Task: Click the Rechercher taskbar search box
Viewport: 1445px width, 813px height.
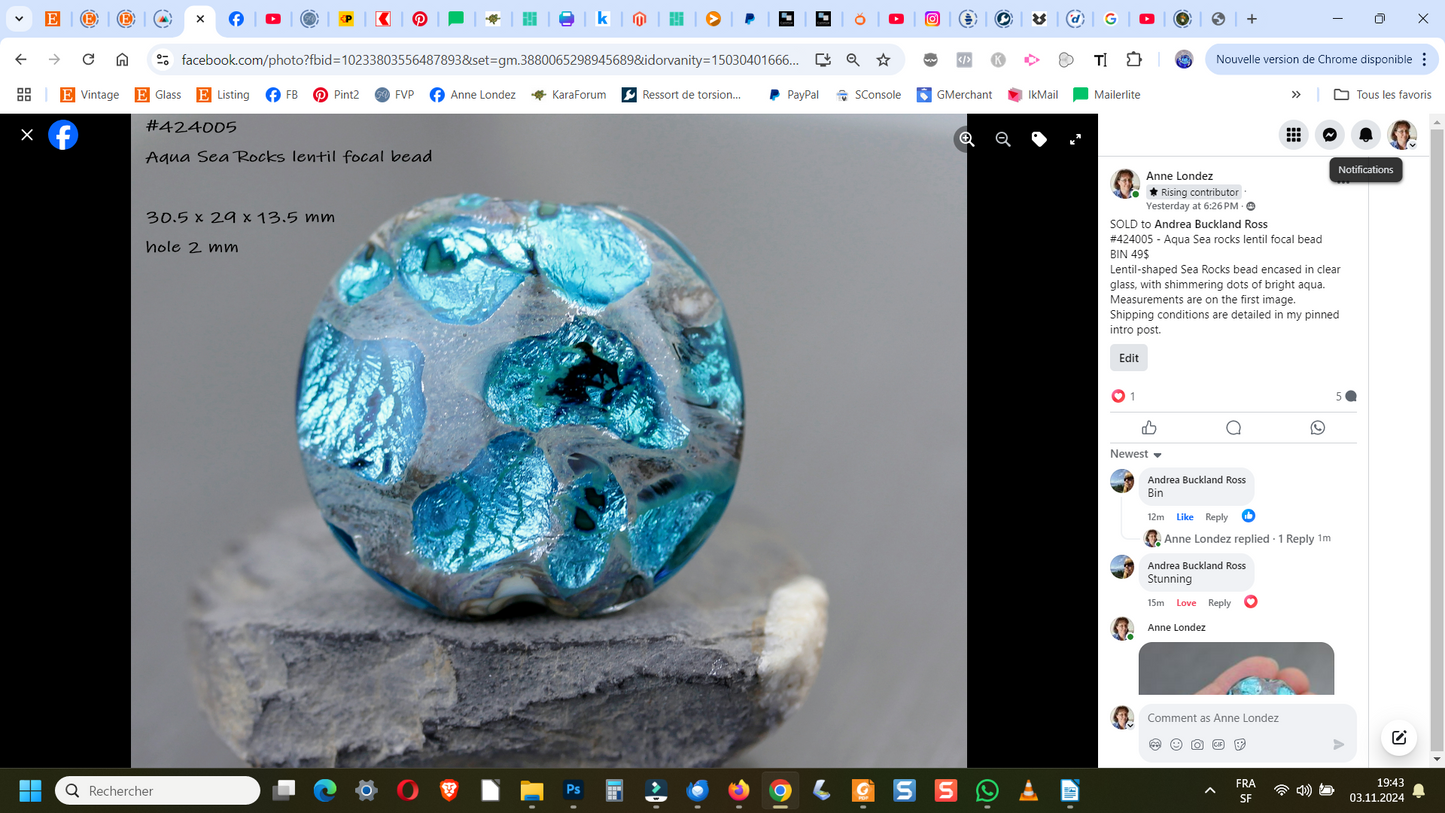Action: pos(158,791)
